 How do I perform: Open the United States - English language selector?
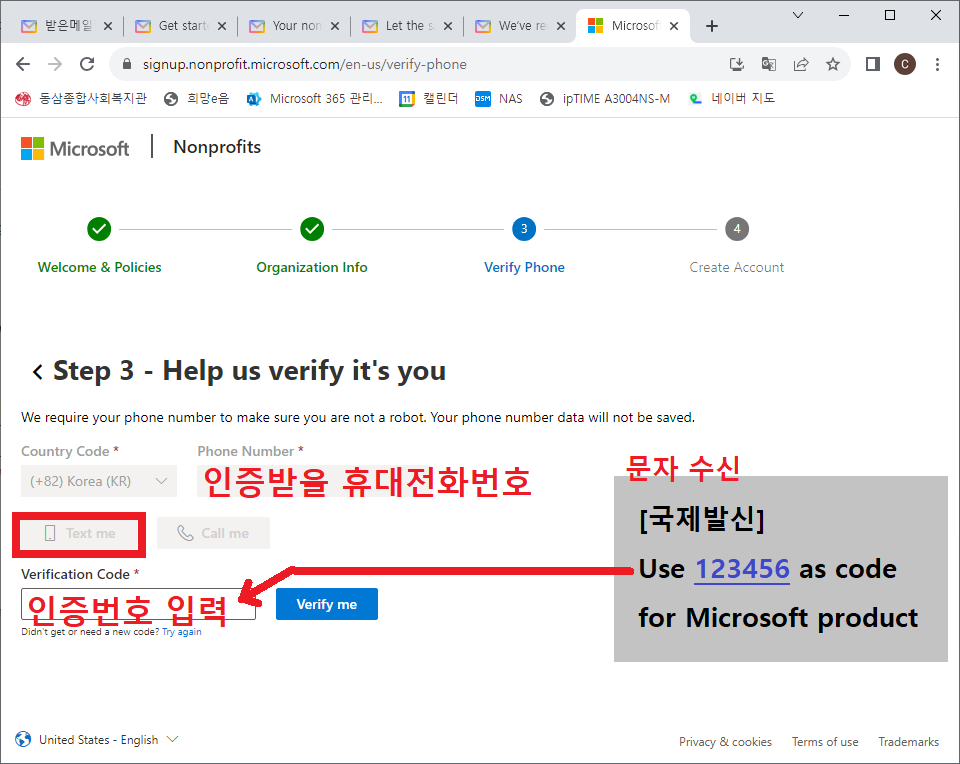tap(97, 740)
